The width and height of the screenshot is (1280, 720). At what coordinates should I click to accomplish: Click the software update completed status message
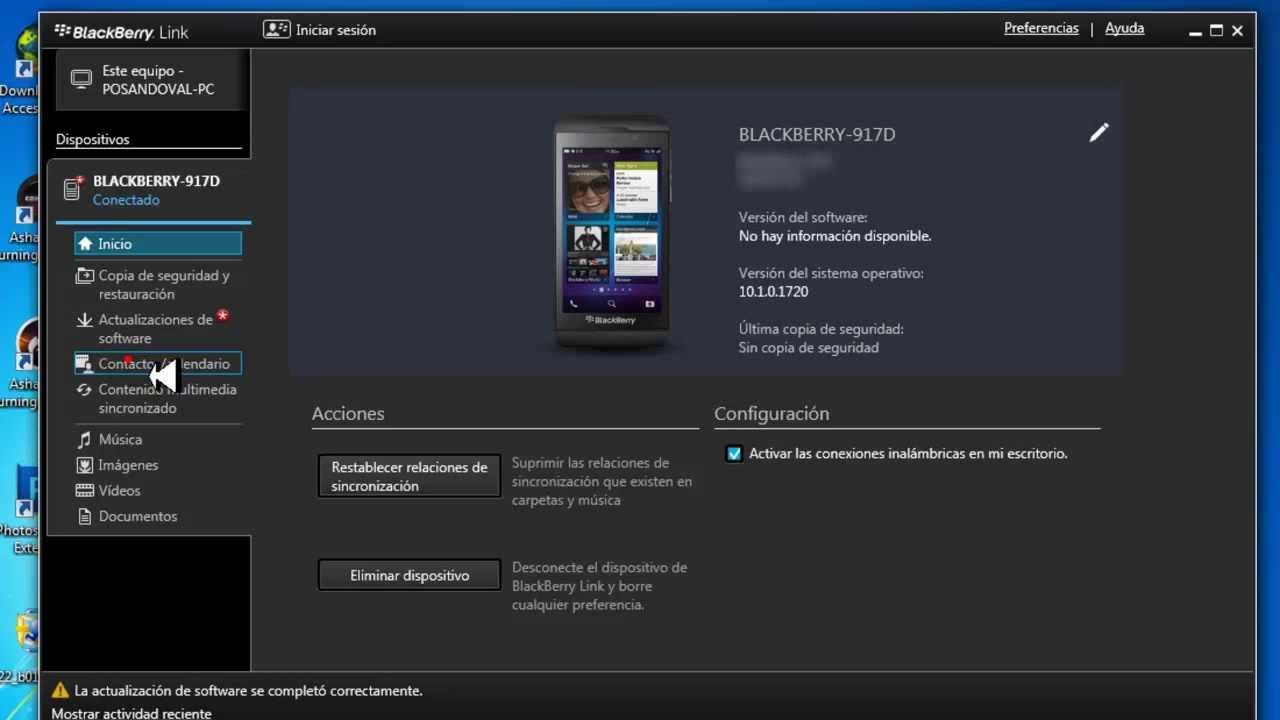pos(248,691)
